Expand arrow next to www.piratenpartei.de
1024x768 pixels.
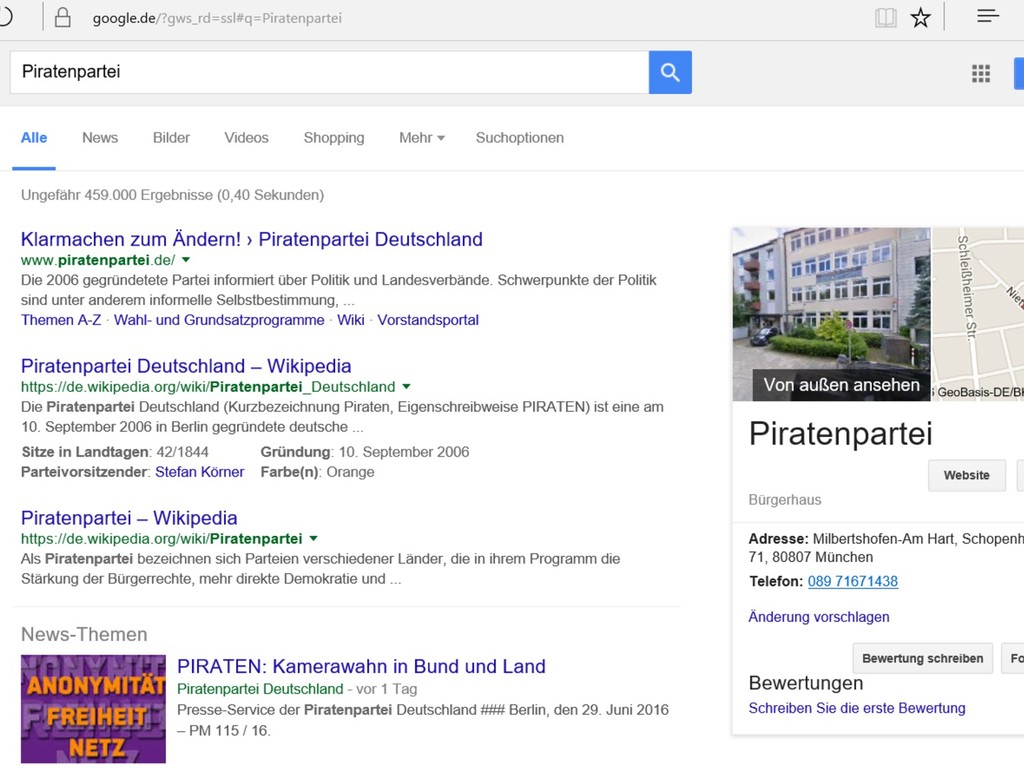tap(186, 260)
